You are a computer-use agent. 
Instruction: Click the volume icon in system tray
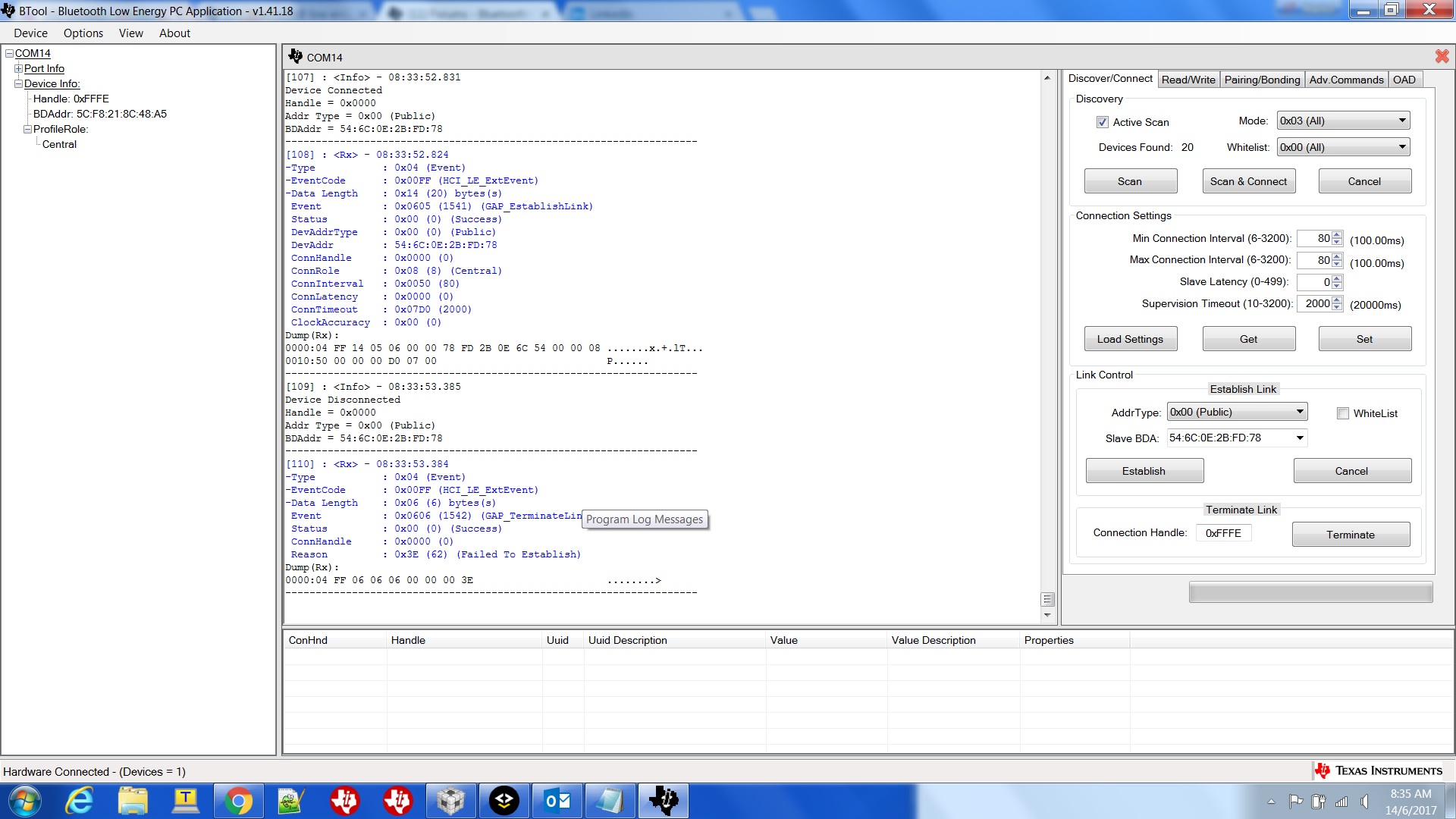click(x=1365, y=800)
